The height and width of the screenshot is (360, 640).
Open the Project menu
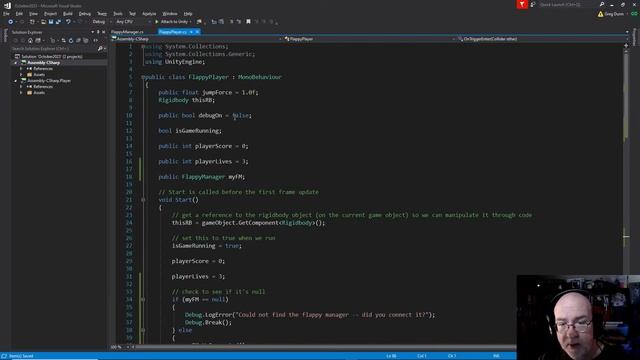click(51, 14)
